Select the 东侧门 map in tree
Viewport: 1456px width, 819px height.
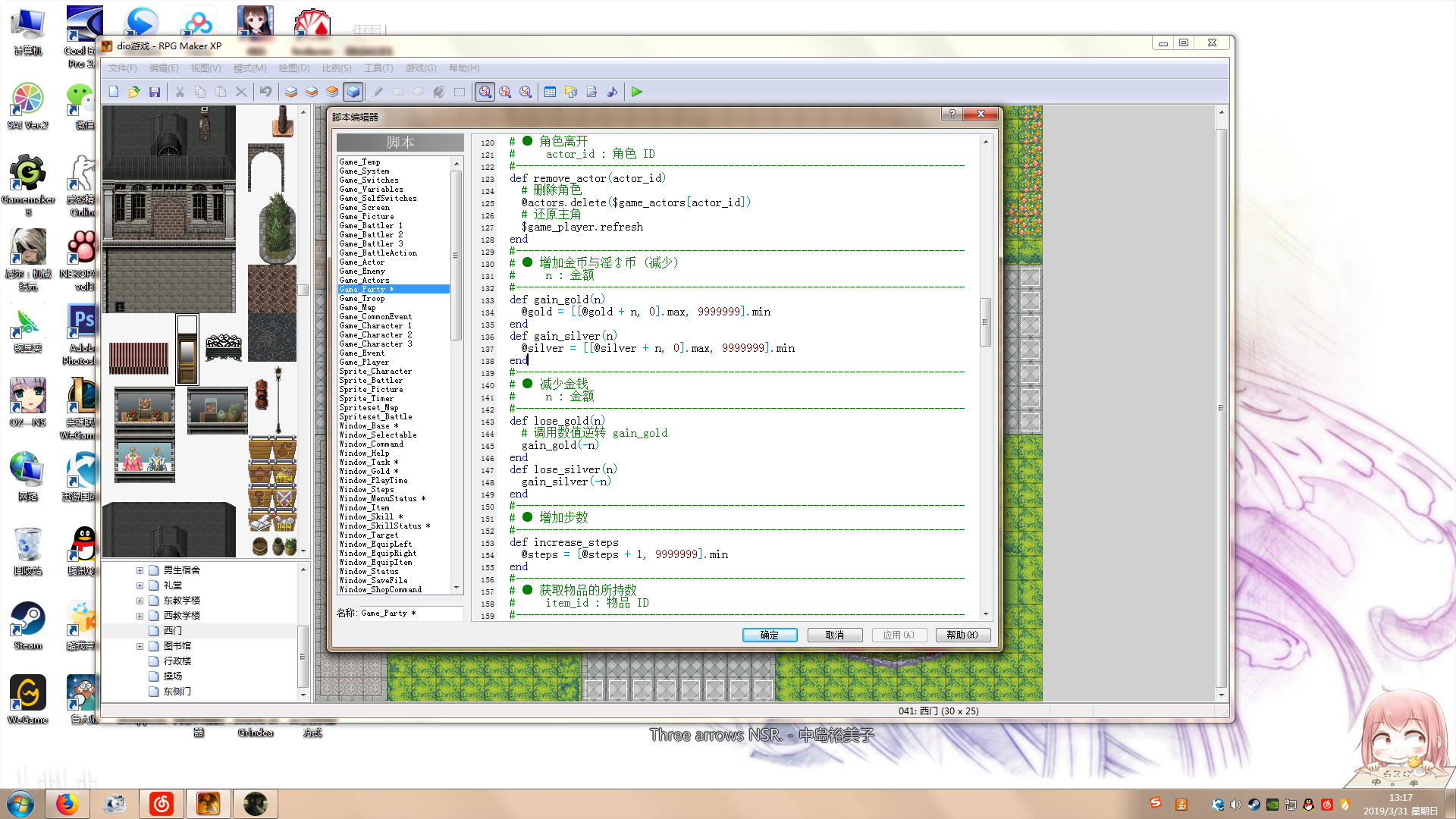[177, 692]
